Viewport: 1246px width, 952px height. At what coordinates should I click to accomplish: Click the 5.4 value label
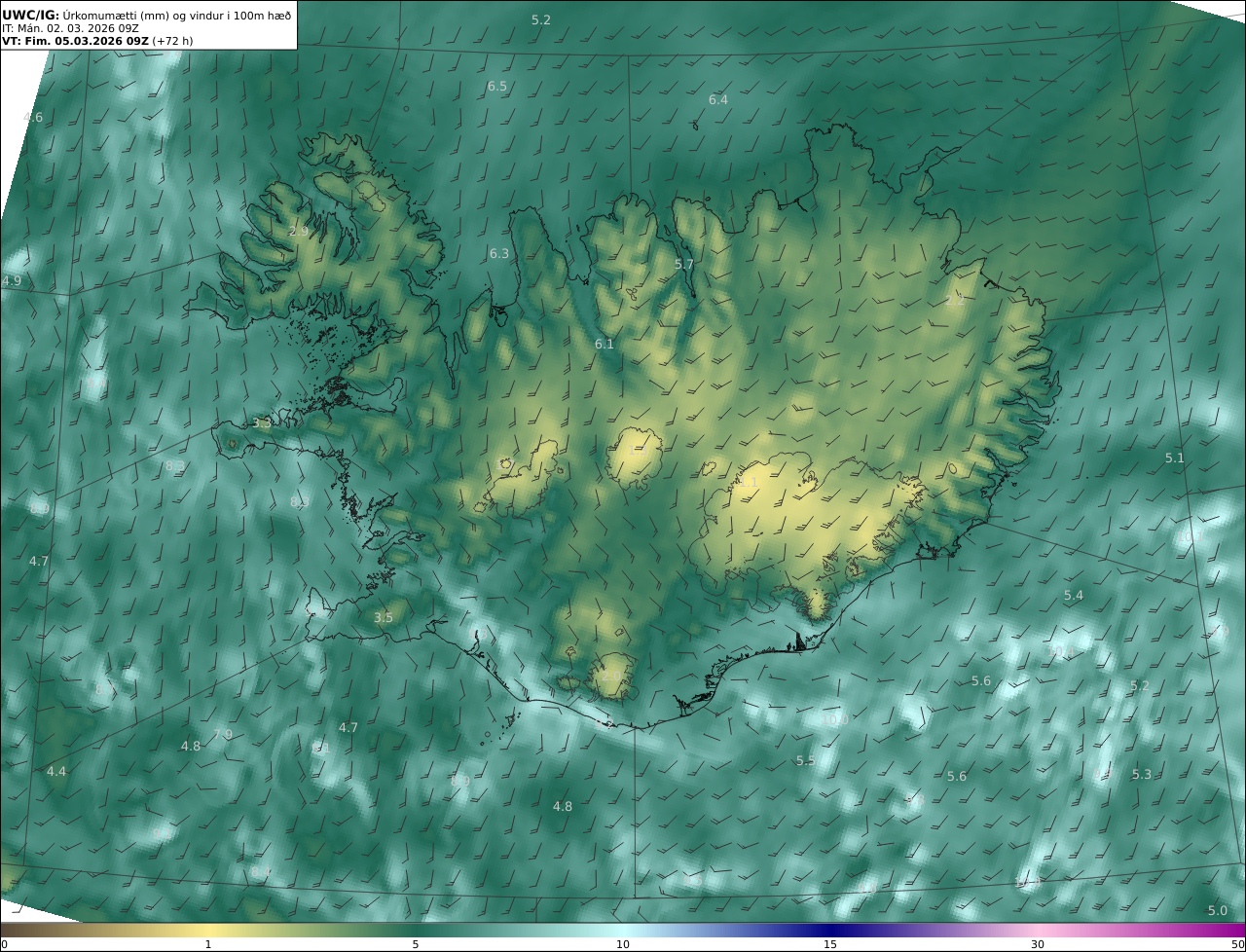click(x=1074, y=596)
